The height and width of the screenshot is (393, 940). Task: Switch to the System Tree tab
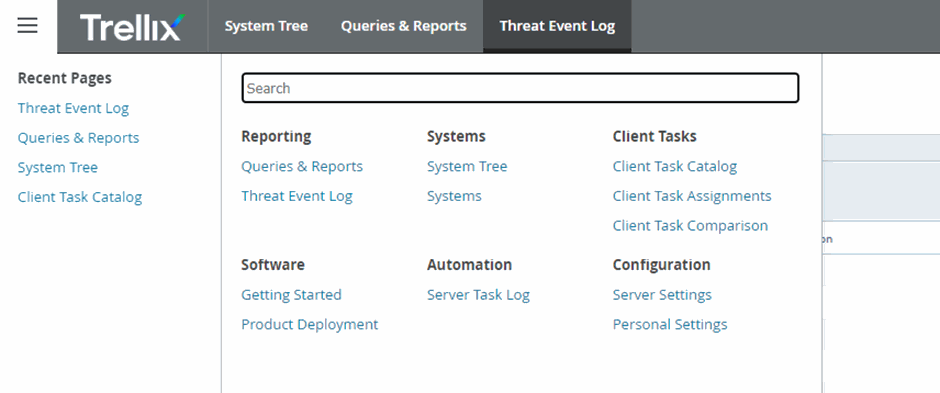[x=266, y=26]
